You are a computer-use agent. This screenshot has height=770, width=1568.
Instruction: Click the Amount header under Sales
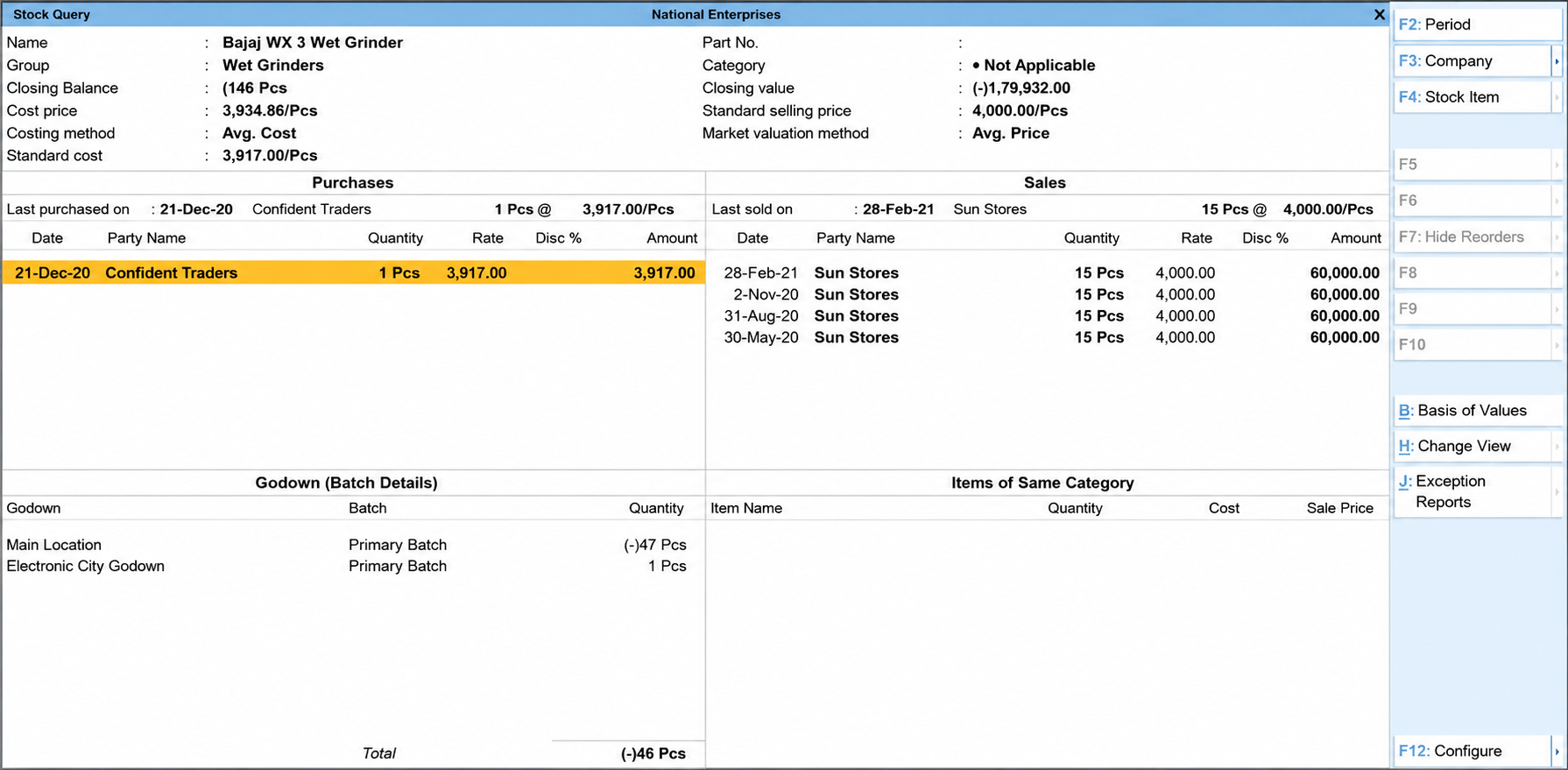(1356, 238)
